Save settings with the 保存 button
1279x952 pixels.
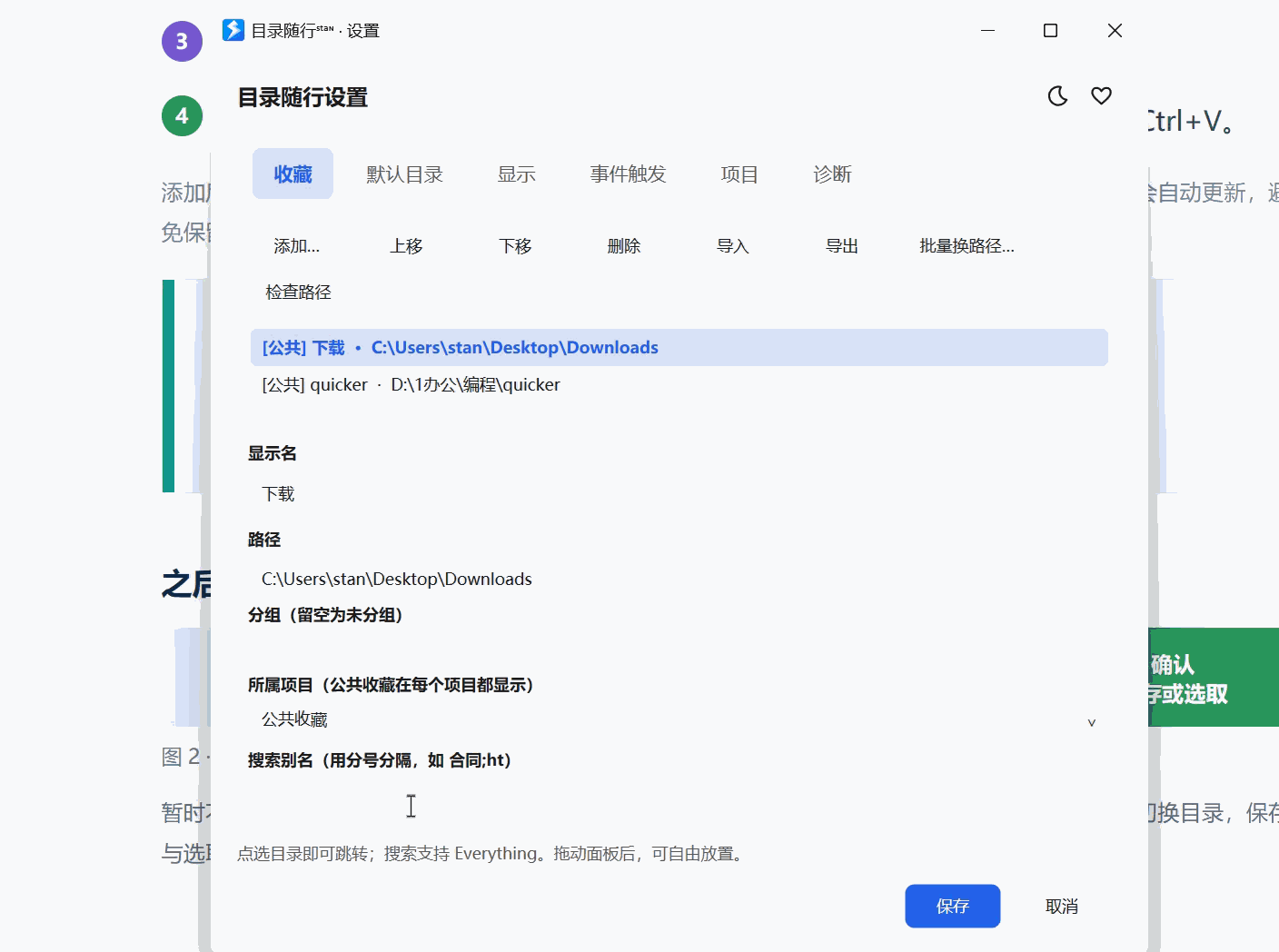[953, 907]
